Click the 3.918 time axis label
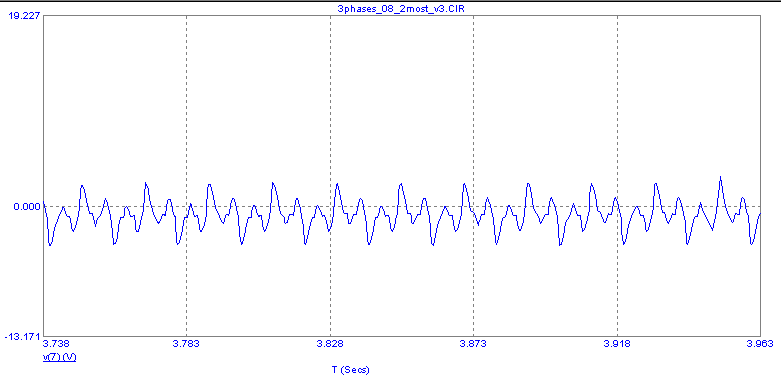 pos(617,344)
